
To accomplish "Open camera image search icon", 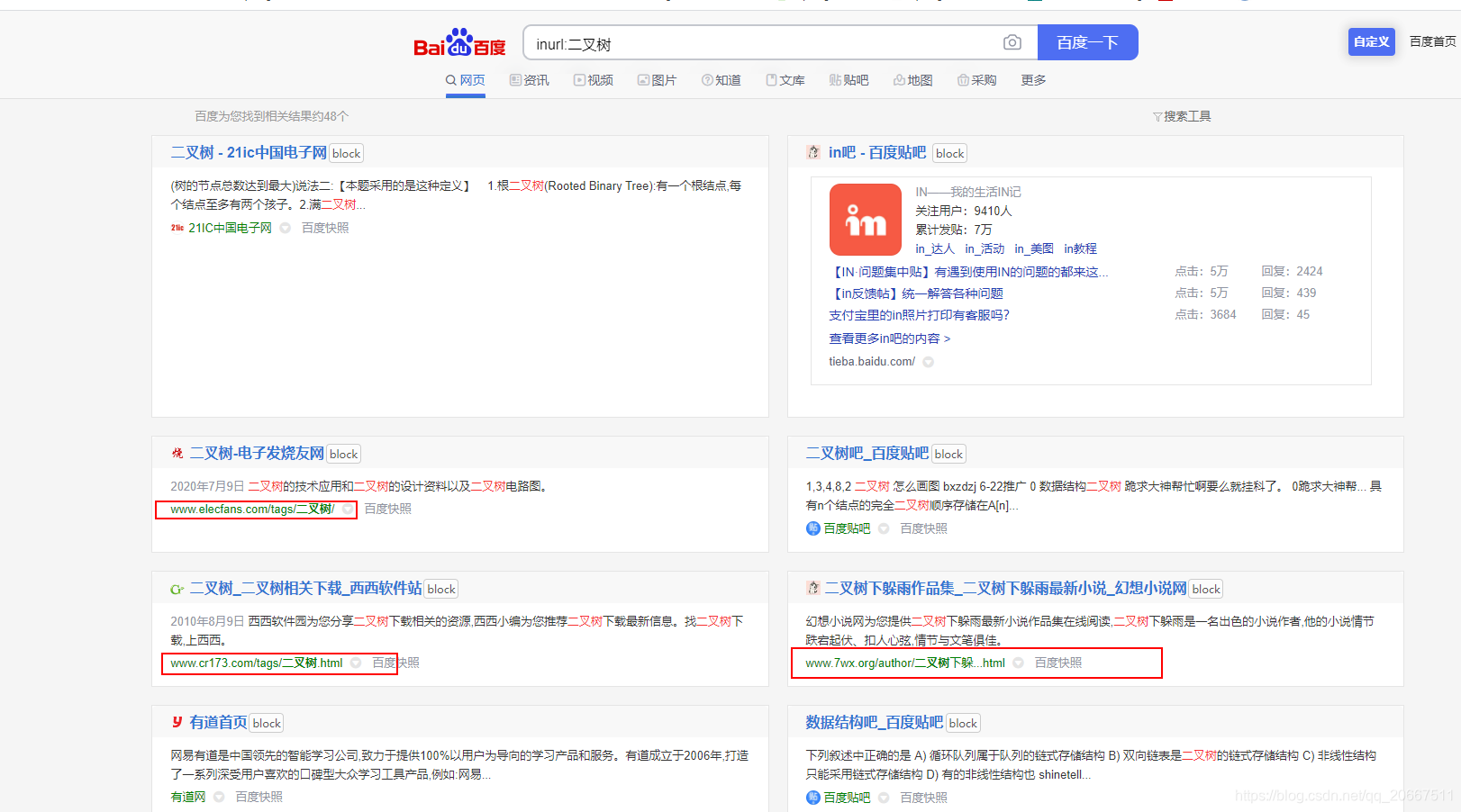I will point(1012,42).
